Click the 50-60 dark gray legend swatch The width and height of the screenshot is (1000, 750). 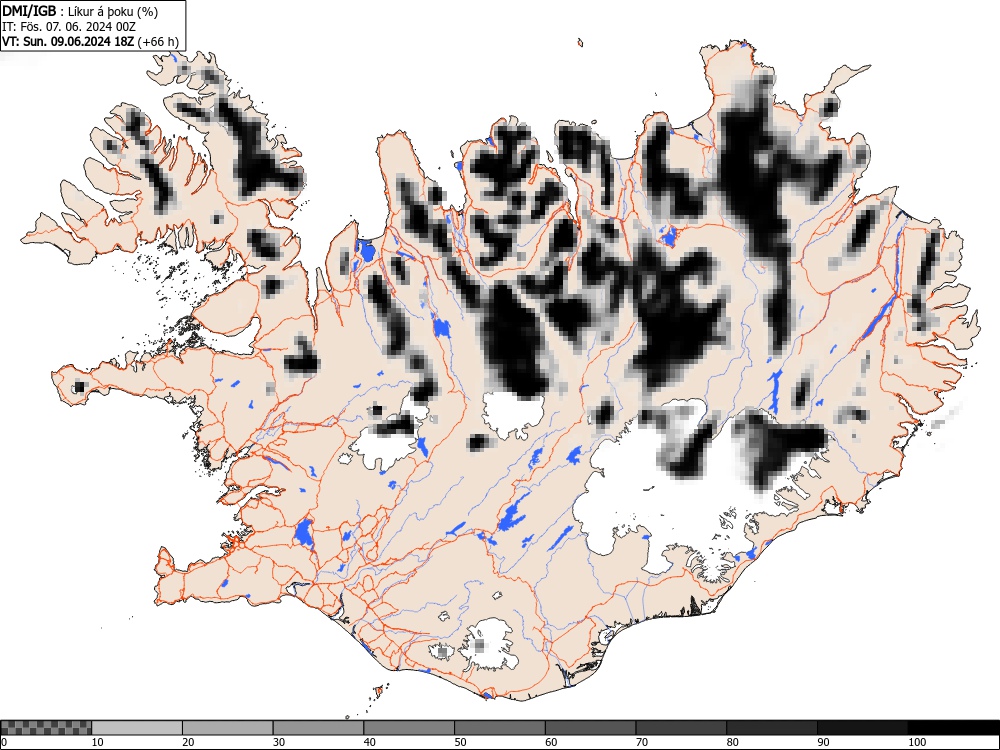click(500, 727)
